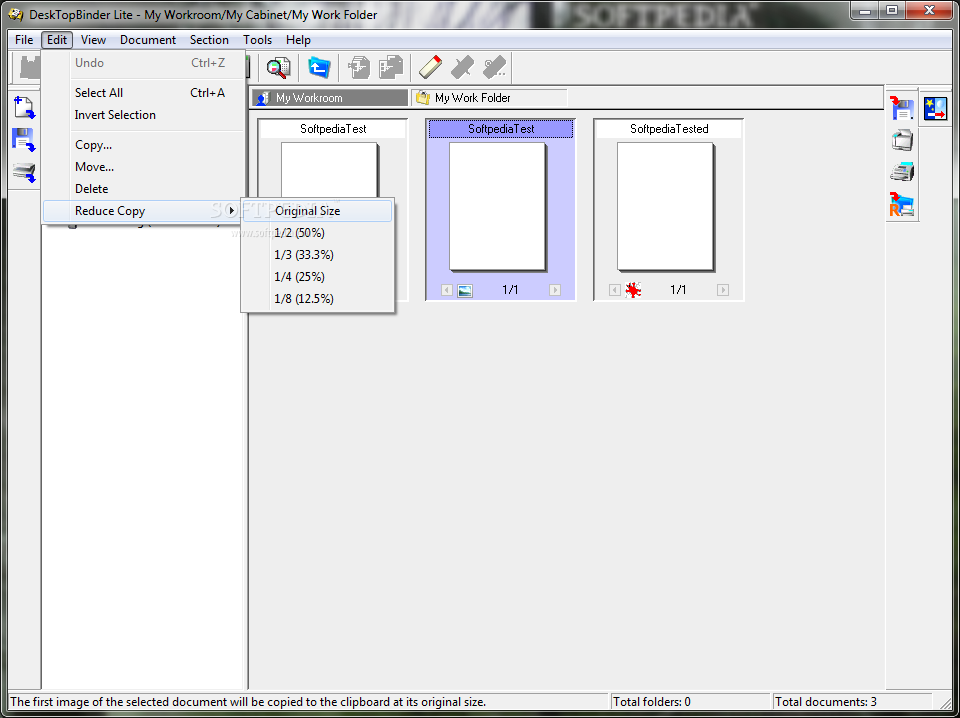Select the first SoftpediaTest page thumbnail

(x=329, y=170)
